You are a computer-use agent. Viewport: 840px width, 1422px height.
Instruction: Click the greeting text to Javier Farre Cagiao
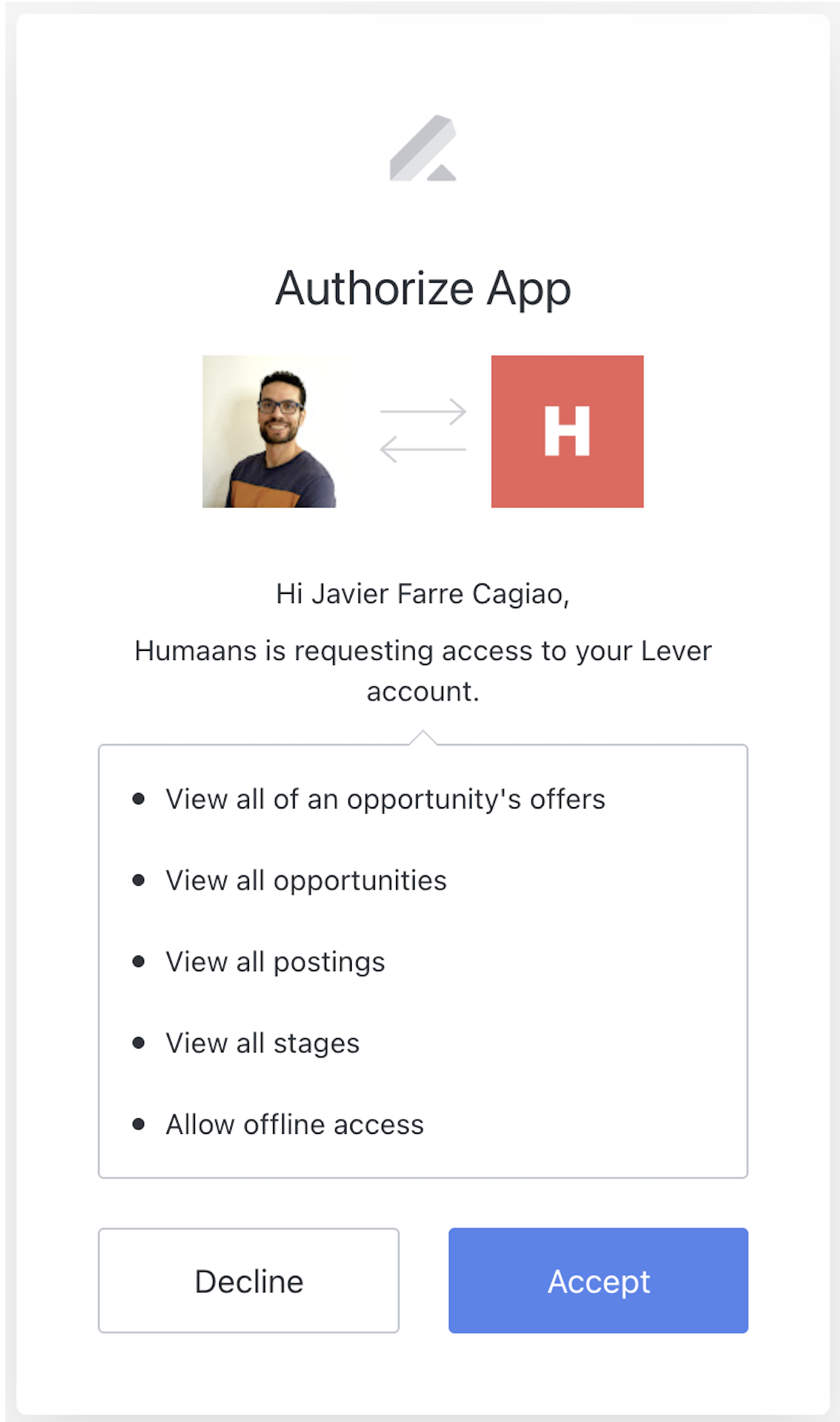tap(423, 594)
